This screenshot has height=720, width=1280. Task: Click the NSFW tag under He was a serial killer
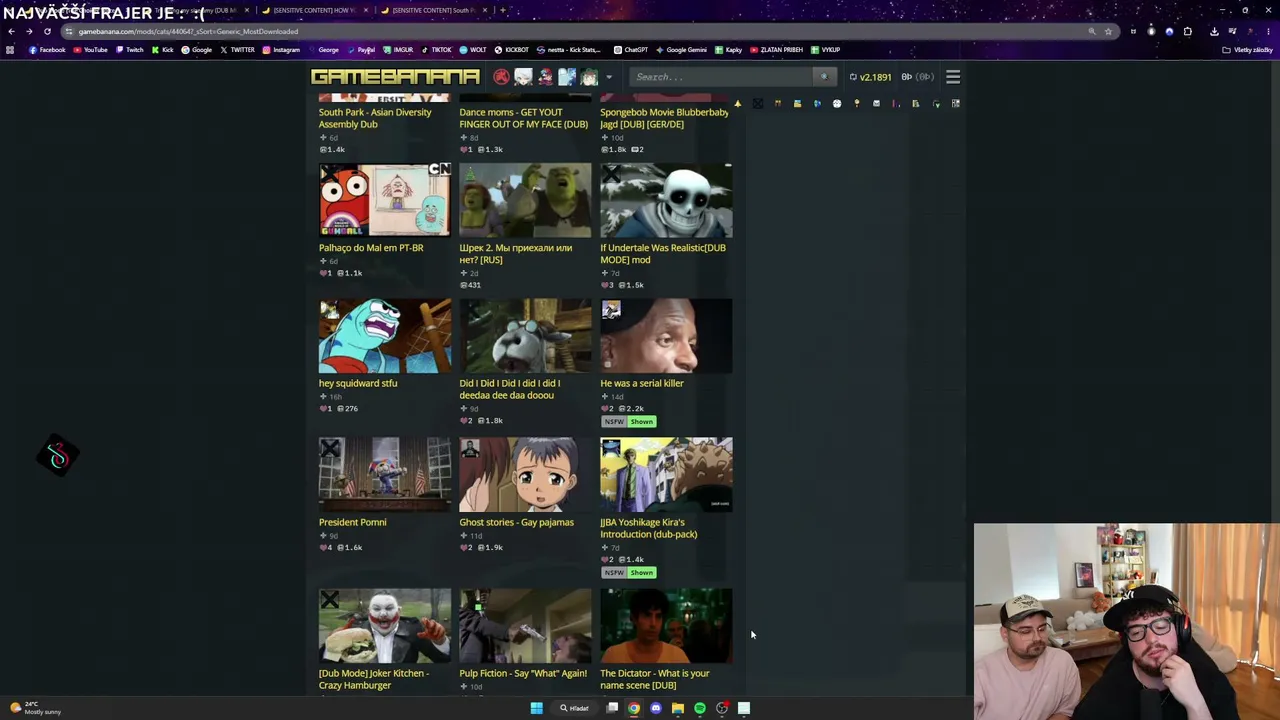pyautogui.click(x=614, y=422)
